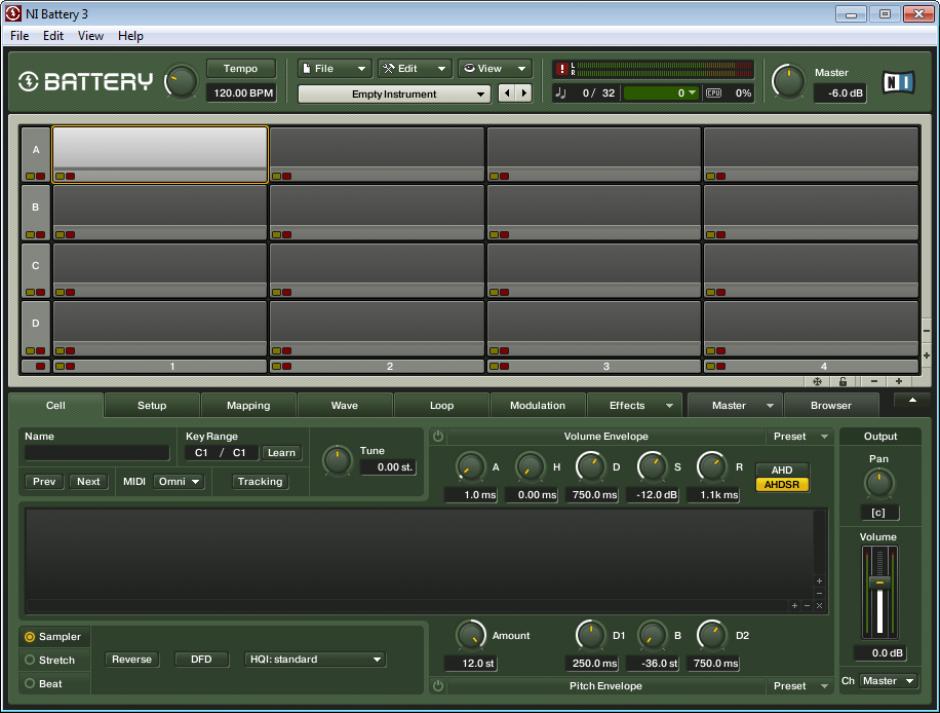Open the Edit dropdown in the header
Image resolution: width=940 pixels, height=713 pixels.
415,68
